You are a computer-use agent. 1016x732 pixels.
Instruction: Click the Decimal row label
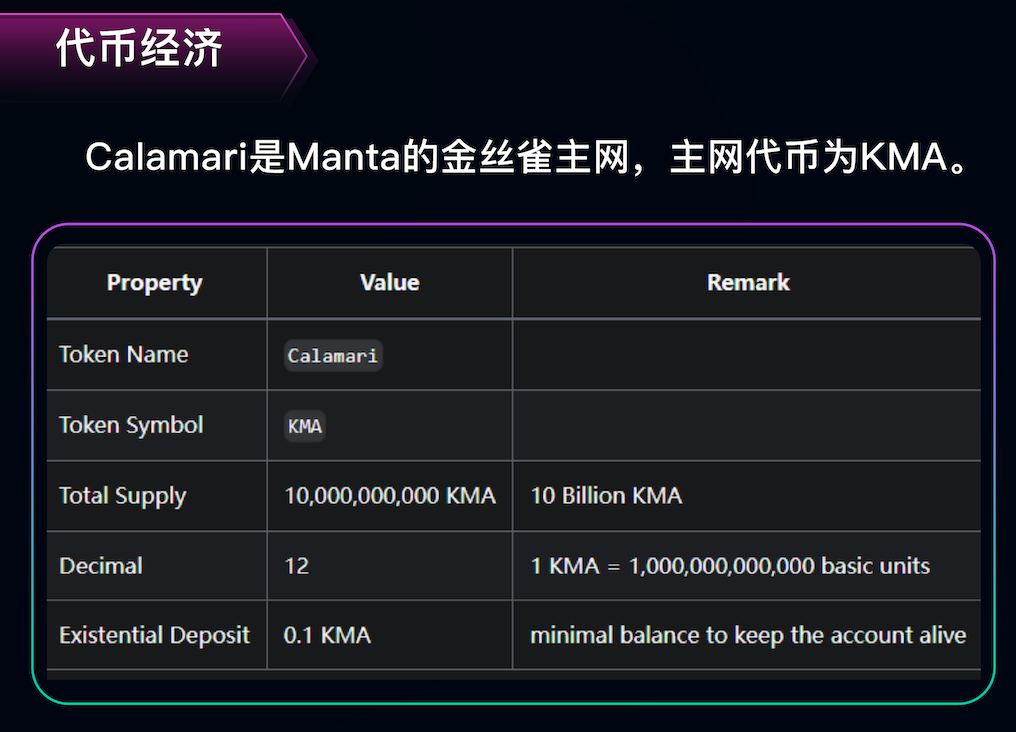(x=101, y=566)
